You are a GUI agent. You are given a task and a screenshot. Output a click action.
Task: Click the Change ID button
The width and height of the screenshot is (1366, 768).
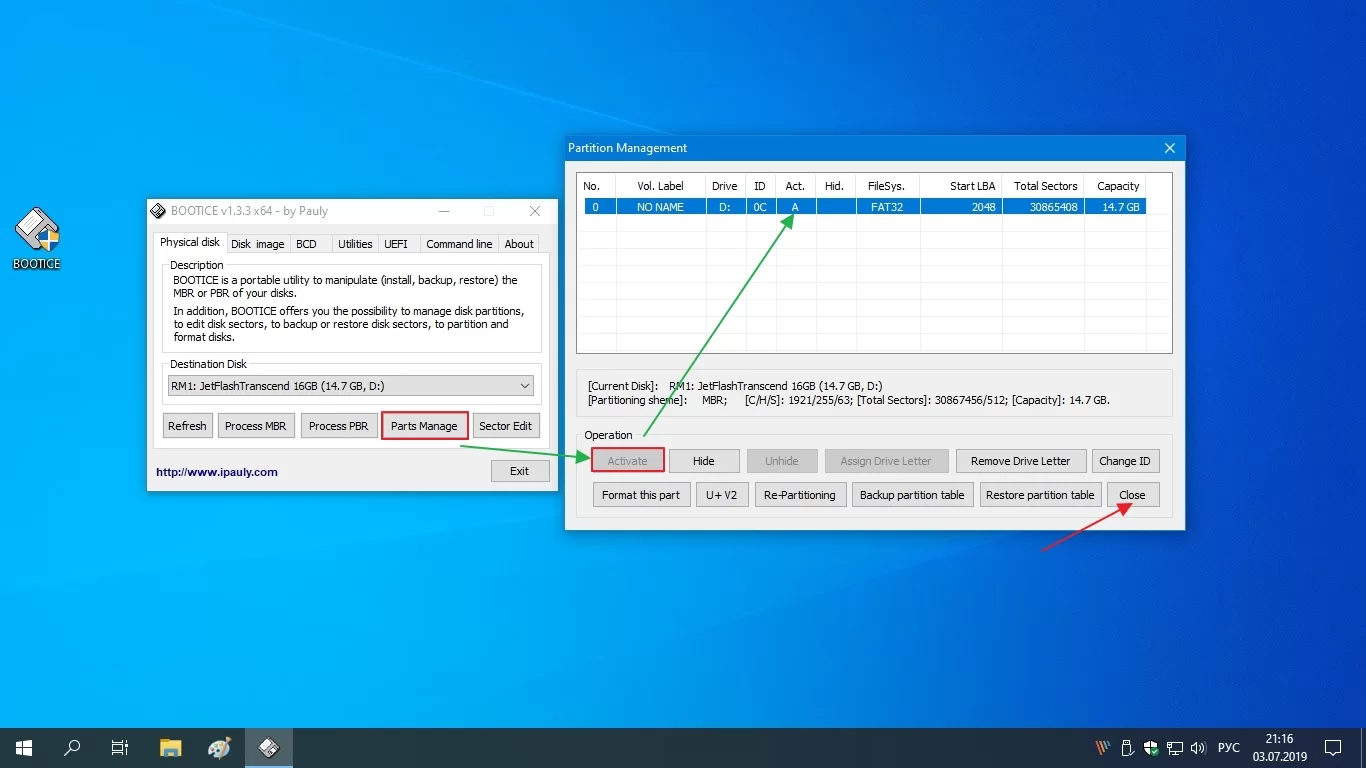pyautogui.click(x=1125, y=461)
